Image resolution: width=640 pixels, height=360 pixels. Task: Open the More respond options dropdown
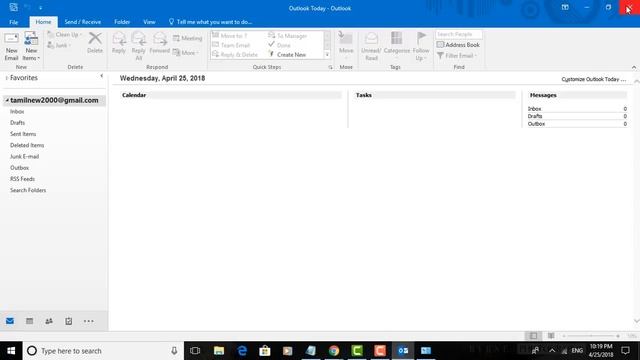186,53
